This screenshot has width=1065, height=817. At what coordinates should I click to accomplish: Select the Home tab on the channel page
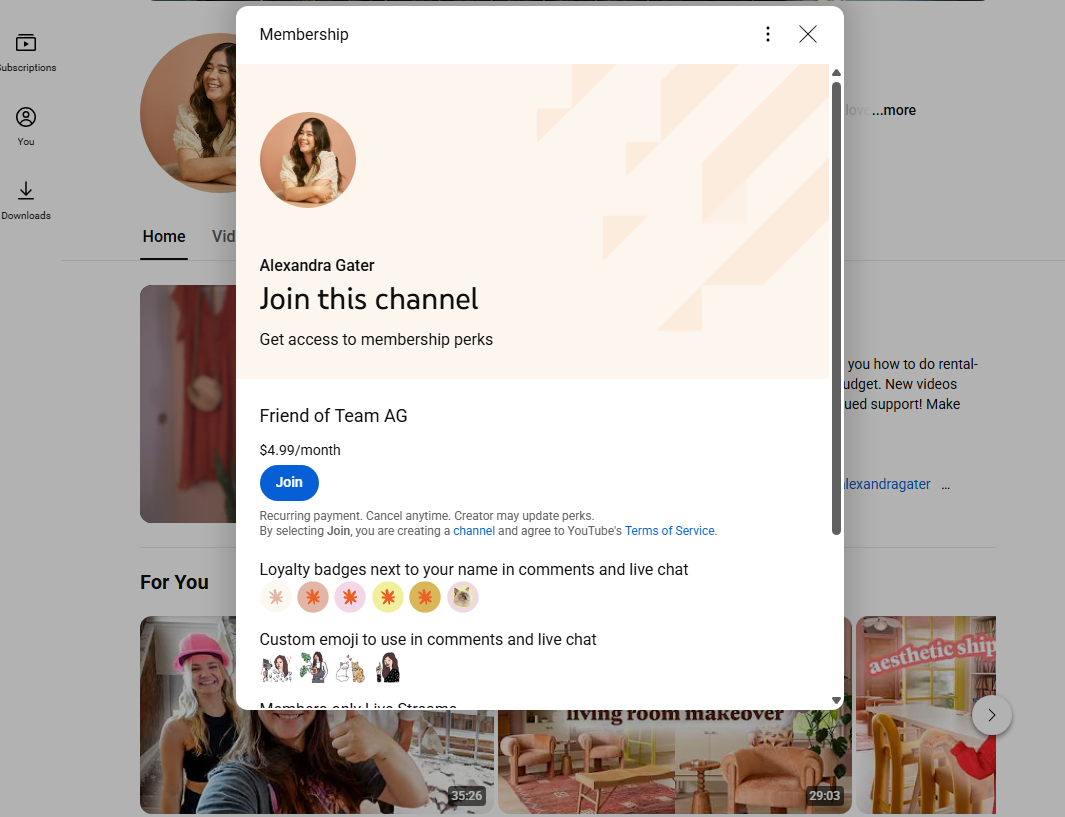coord(164,236)
